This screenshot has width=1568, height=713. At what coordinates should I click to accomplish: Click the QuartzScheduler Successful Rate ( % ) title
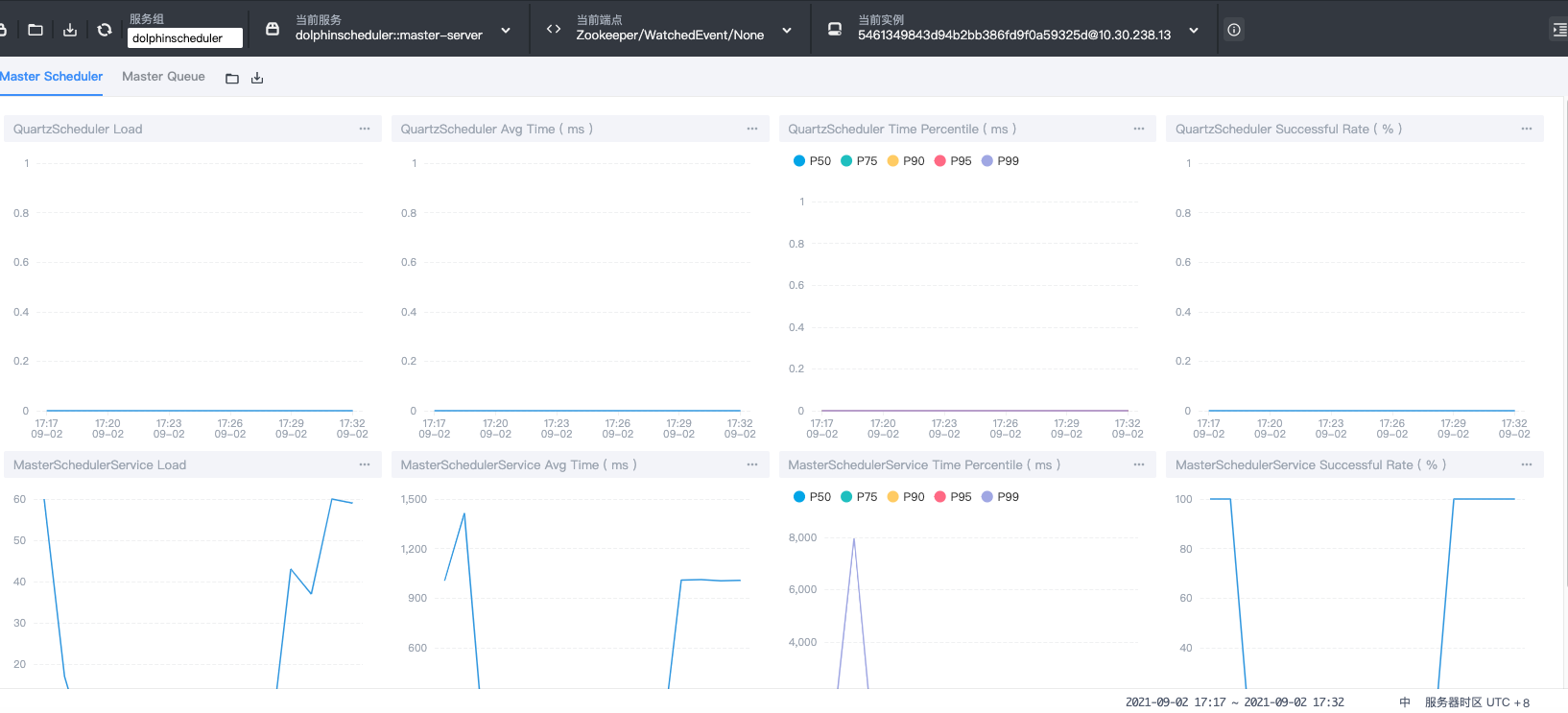(x=1289, y=130)
